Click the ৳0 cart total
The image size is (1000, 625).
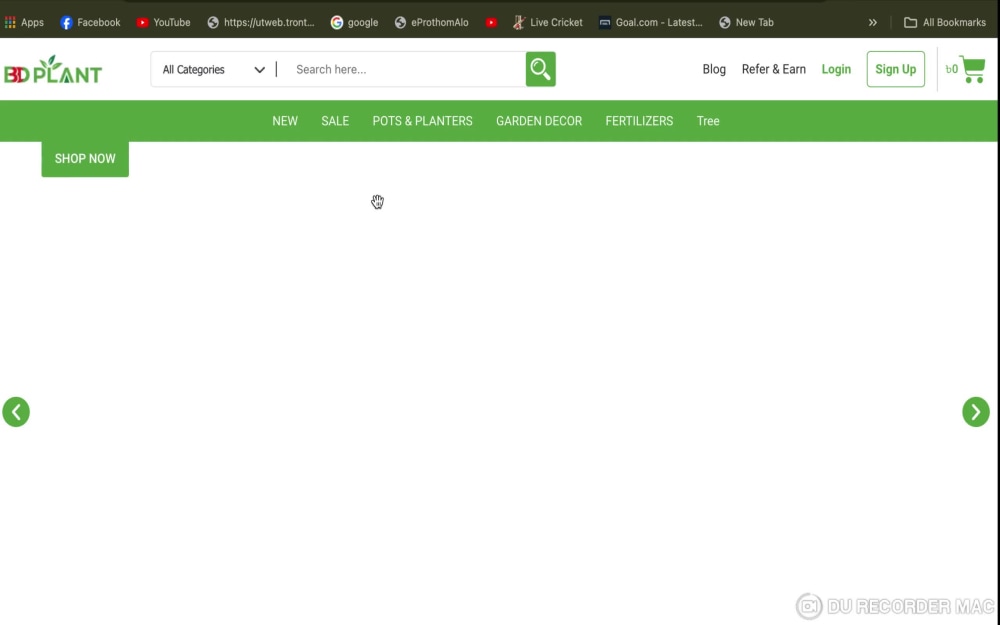[x=952, y=70]
